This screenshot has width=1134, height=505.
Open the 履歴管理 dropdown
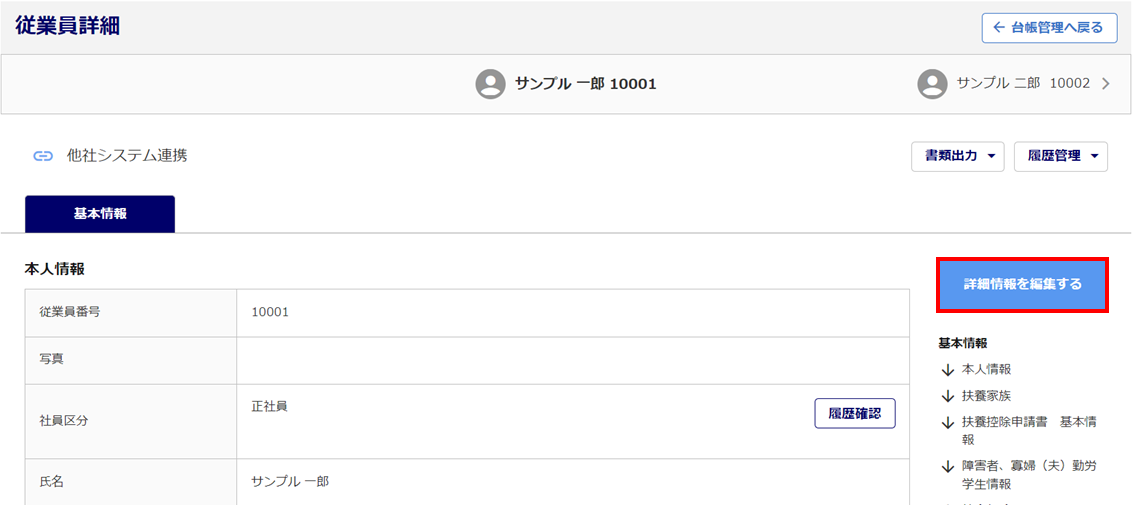tap(1060, 156)
